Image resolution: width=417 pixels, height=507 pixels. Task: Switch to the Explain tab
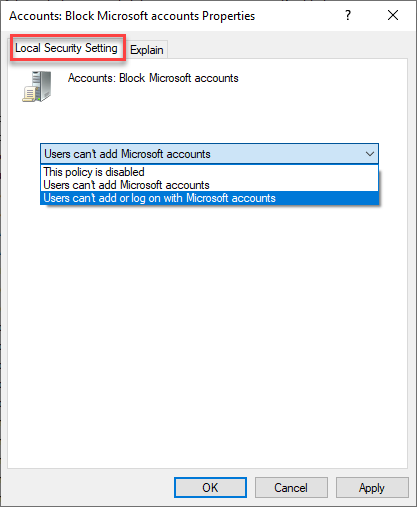[147, 50]
